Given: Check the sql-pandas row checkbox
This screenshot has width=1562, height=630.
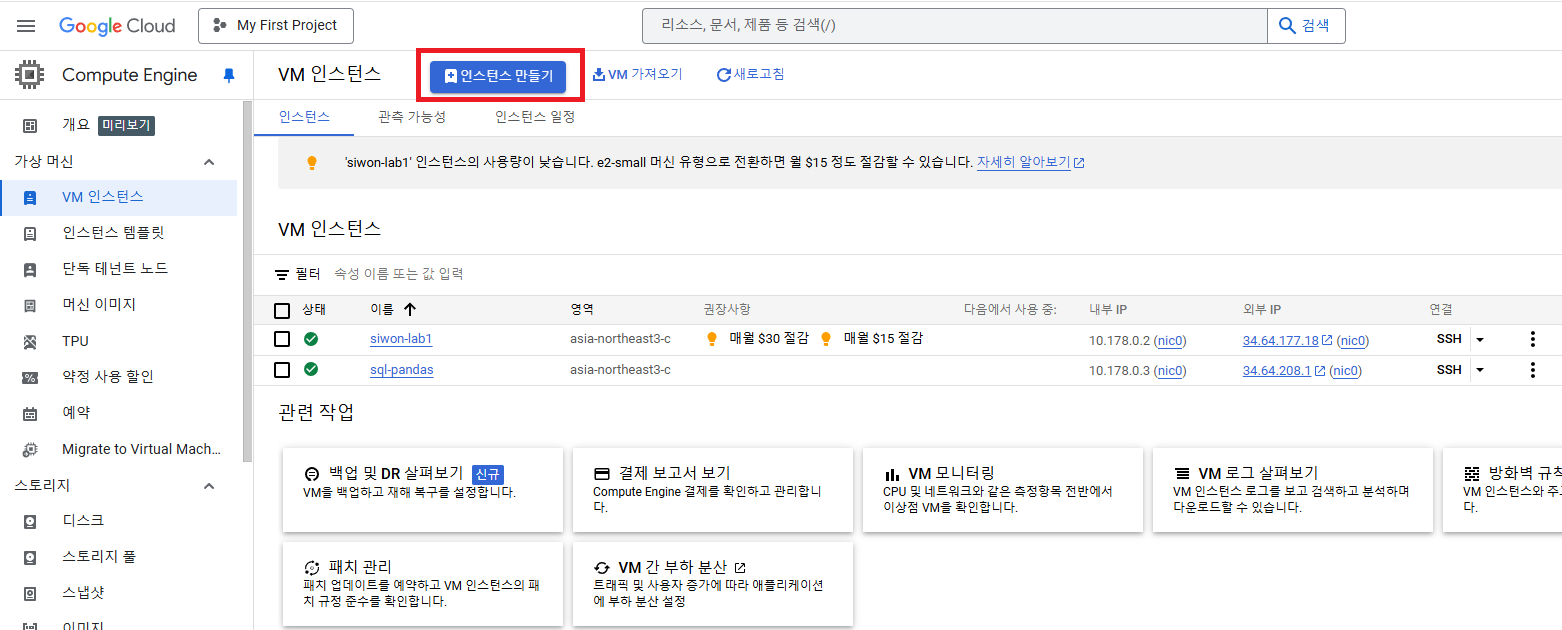Looking at the screenshot, I should [x=282, y=370].
